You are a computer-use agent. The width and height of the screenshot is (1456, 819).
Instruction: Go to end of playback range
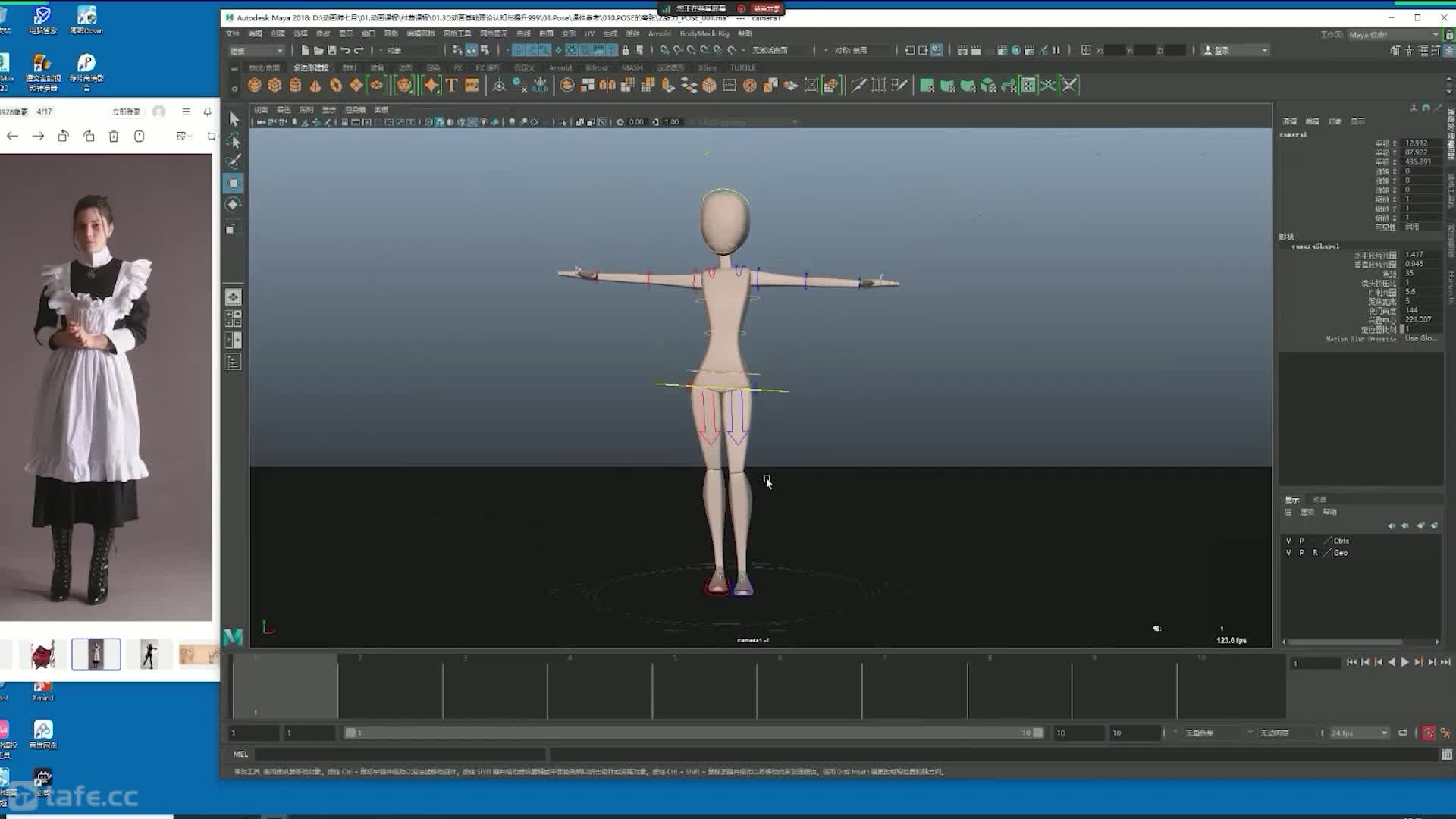(x=1445, y=662)
